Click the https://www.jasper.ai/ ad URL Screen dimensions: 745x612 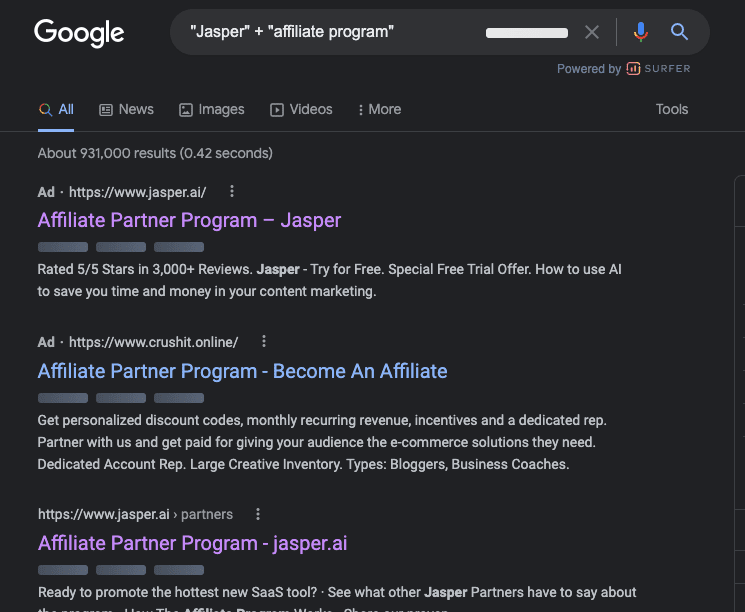coord(137,192)
